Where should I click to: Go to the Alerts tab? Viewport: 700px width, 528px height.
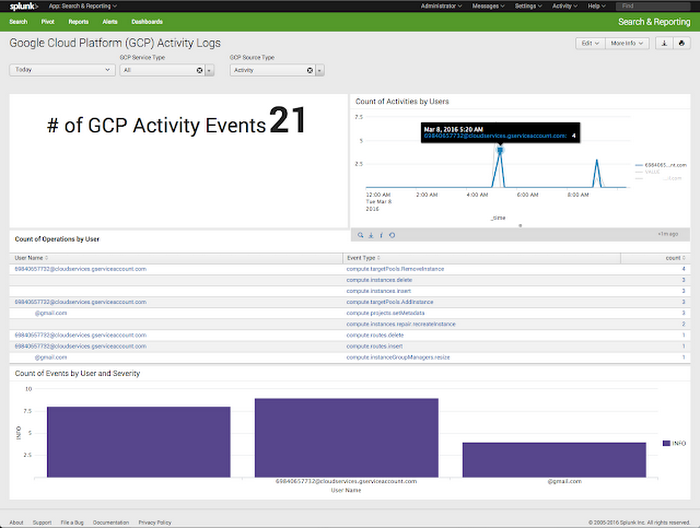pyautogui.click(x=110, y=22)
